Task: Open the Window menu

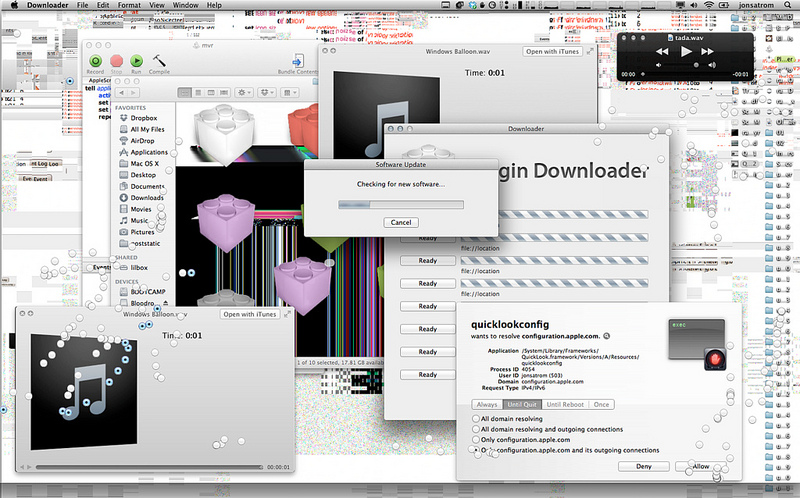Action: (x=185, y=5)
